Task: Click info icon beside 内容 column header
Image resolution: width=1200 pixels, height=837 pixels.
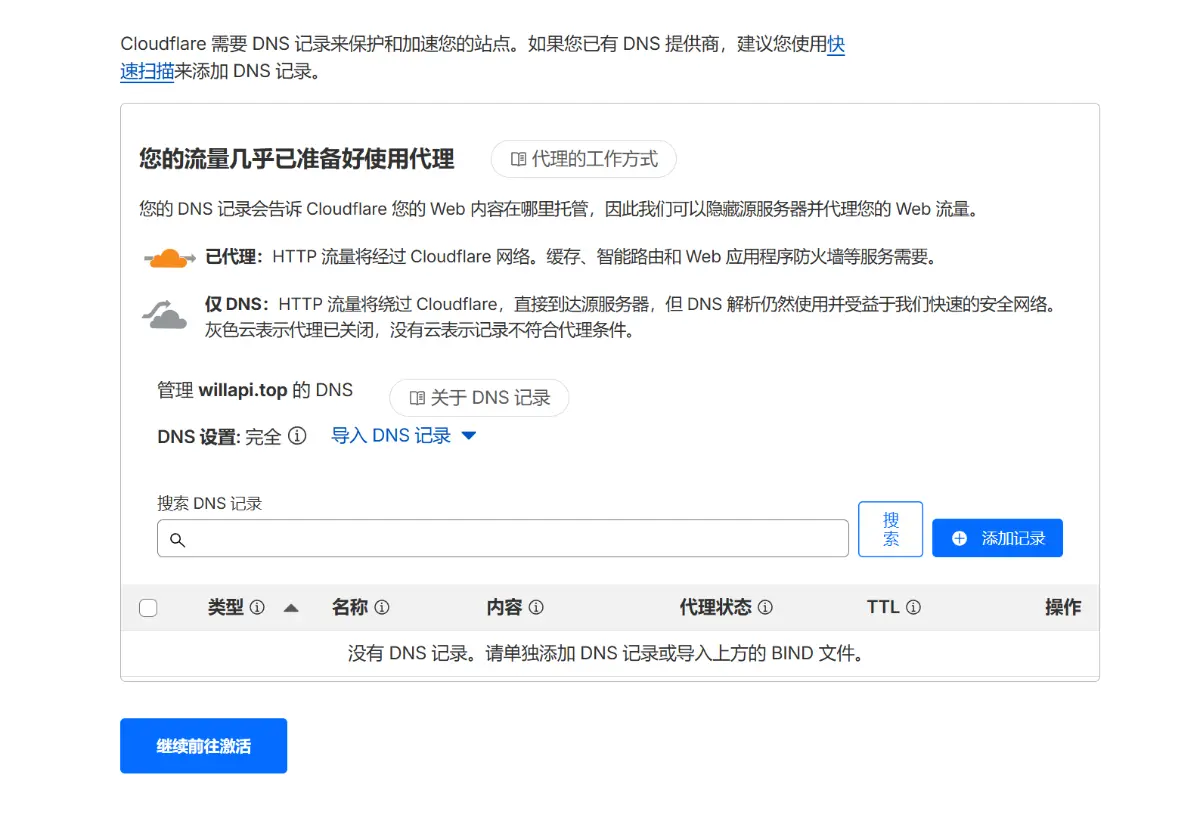Action: point(536,607)
